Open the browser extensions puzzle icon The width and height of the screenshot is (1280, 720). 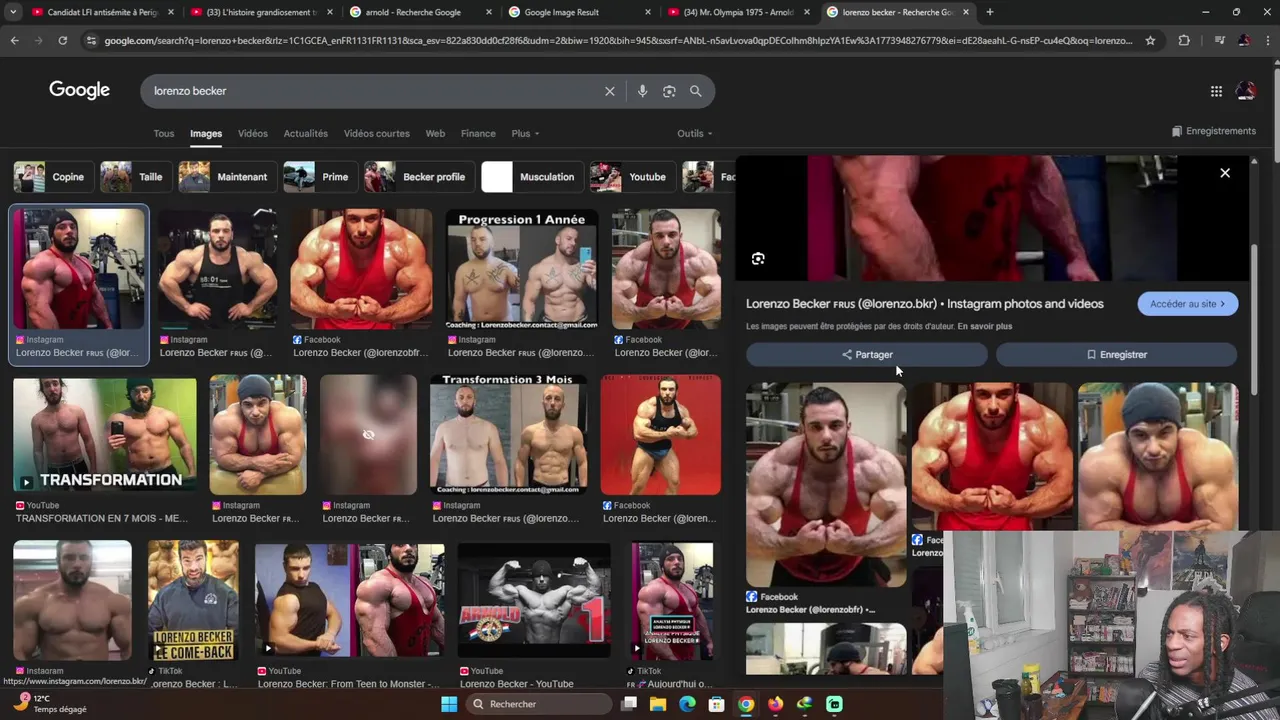(1184, 40)
